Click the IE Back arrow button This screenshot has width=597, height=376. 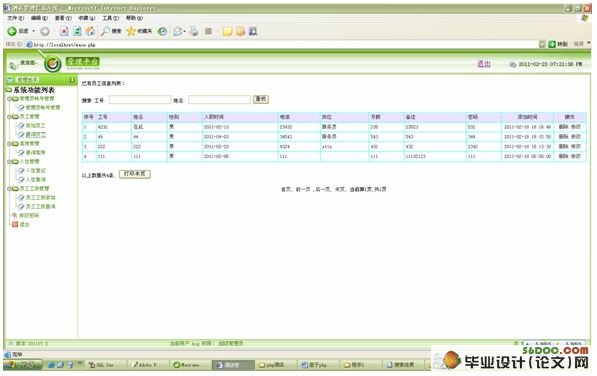coord(12,31)
